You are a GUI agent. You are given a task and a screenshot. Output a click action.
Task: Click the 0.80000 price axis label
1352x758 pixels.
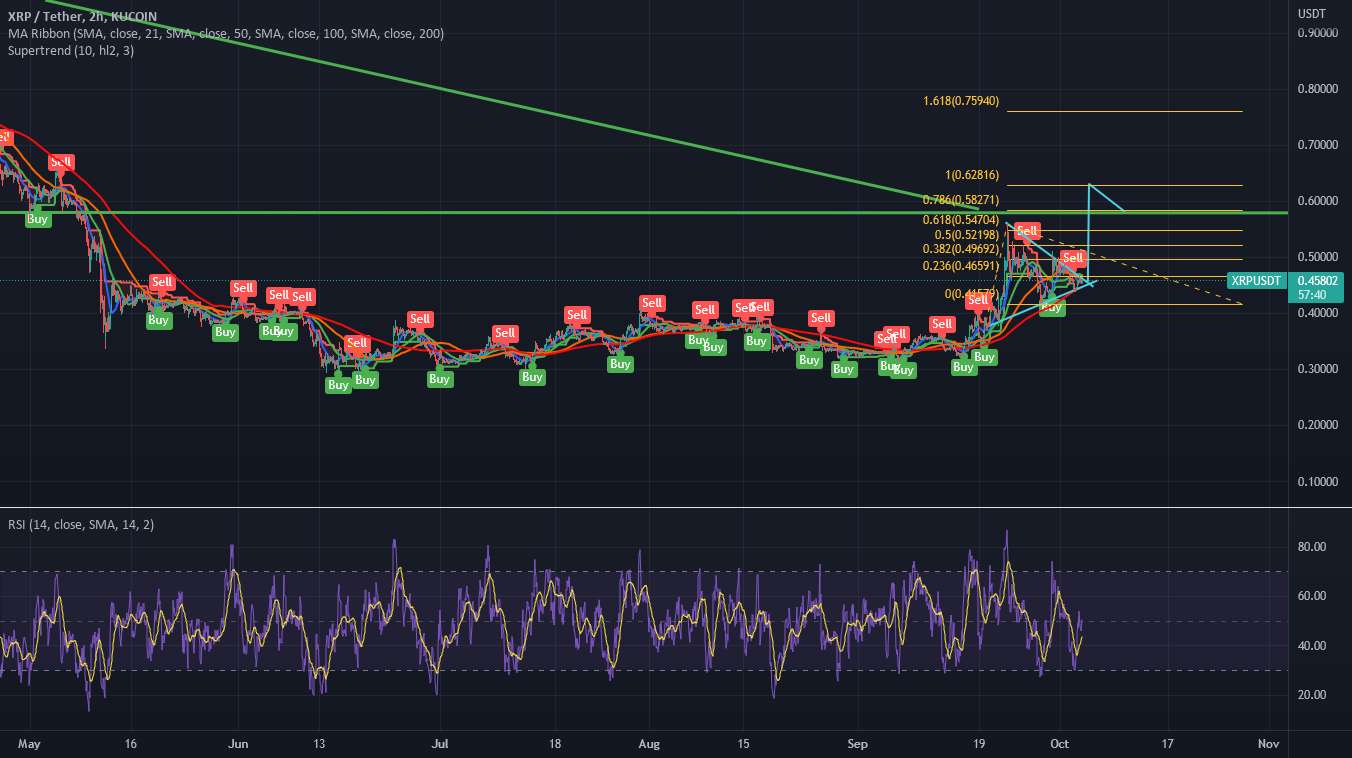pos(1320,89)
